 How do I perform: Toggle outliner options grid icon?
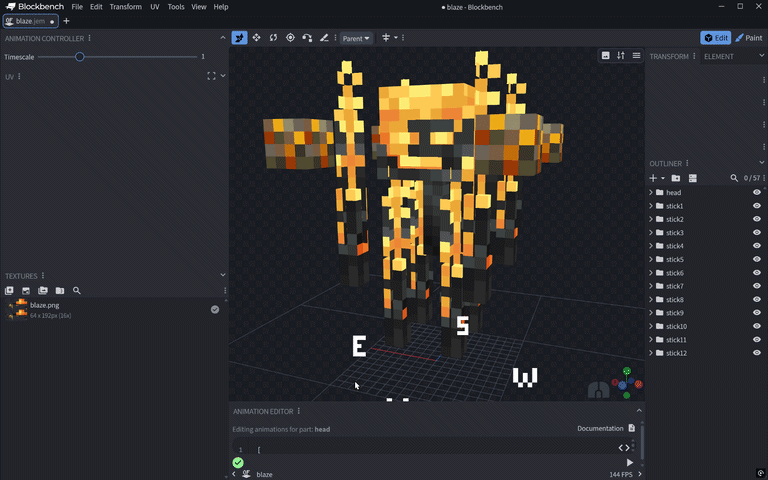[x=693, y=178]
